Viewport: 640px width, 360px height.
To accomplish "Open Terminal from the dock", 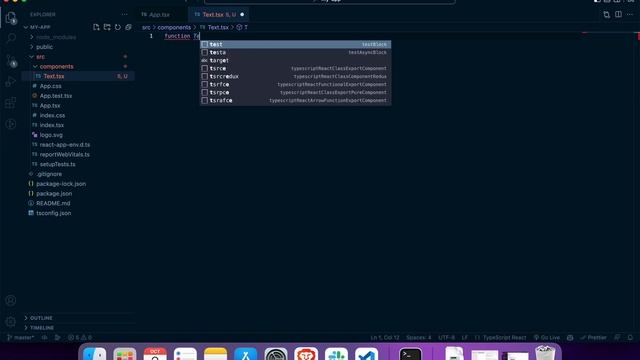I will 410,354.
